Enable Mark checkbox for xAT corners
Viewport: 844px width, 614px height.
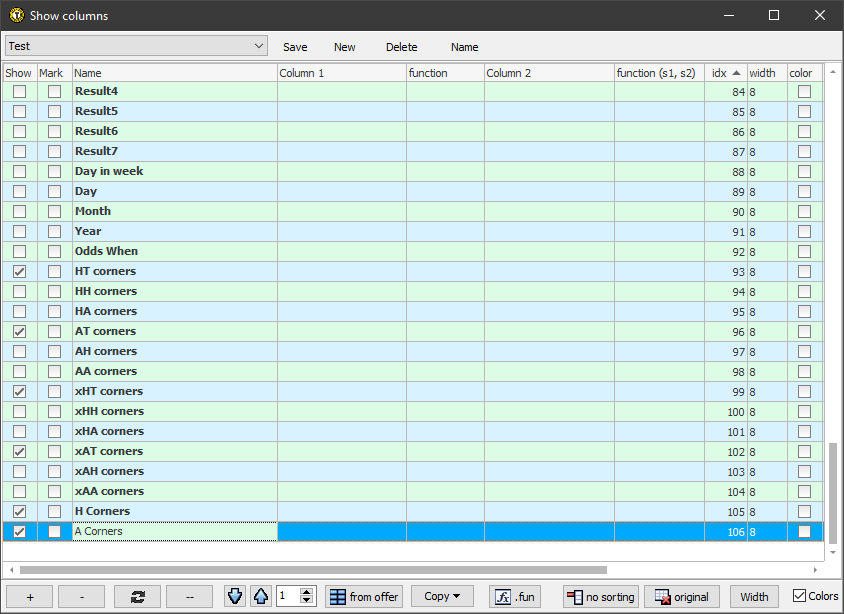(54, 452)
